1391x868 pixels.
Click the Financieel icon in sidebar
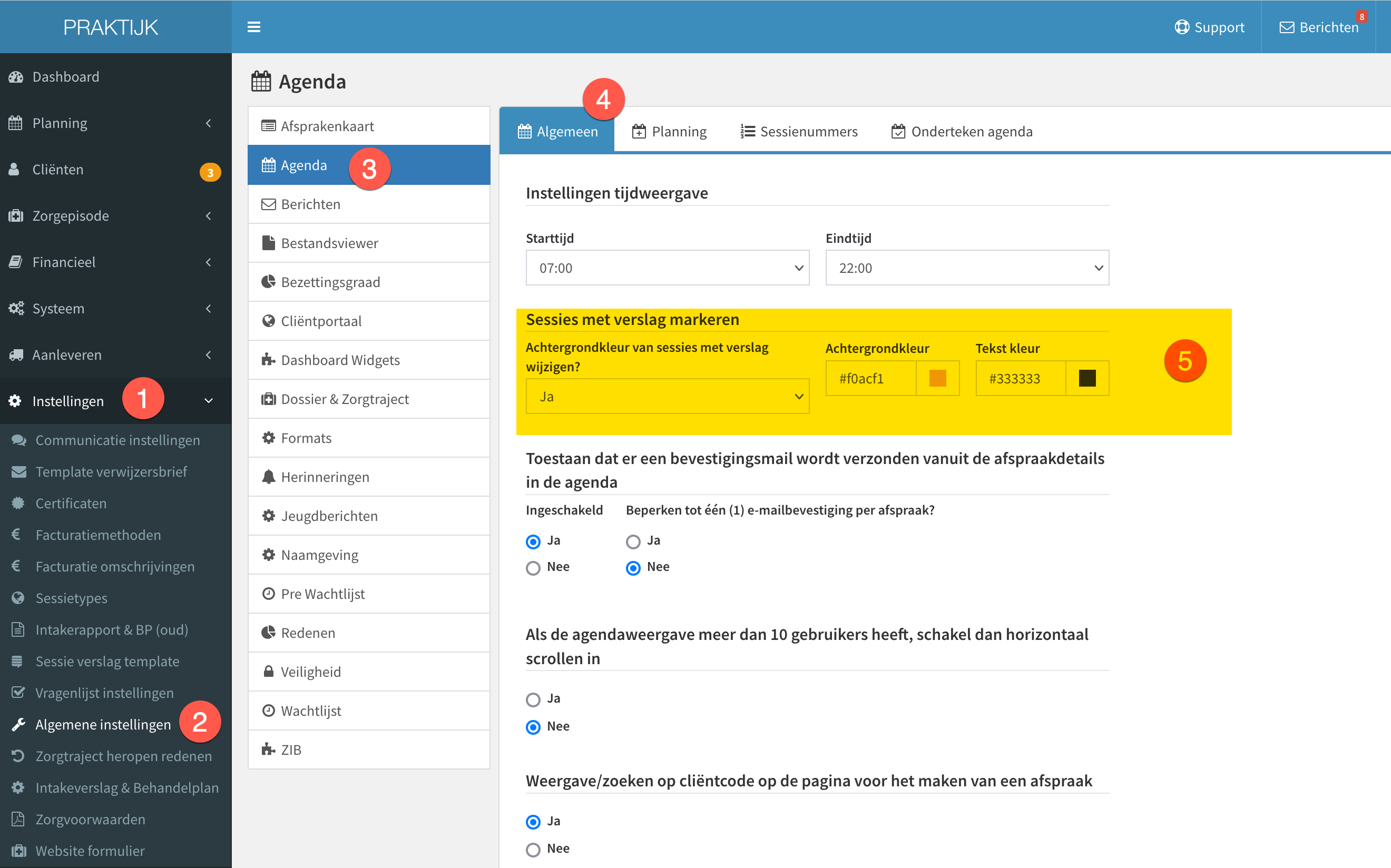[x=15, y=262]
